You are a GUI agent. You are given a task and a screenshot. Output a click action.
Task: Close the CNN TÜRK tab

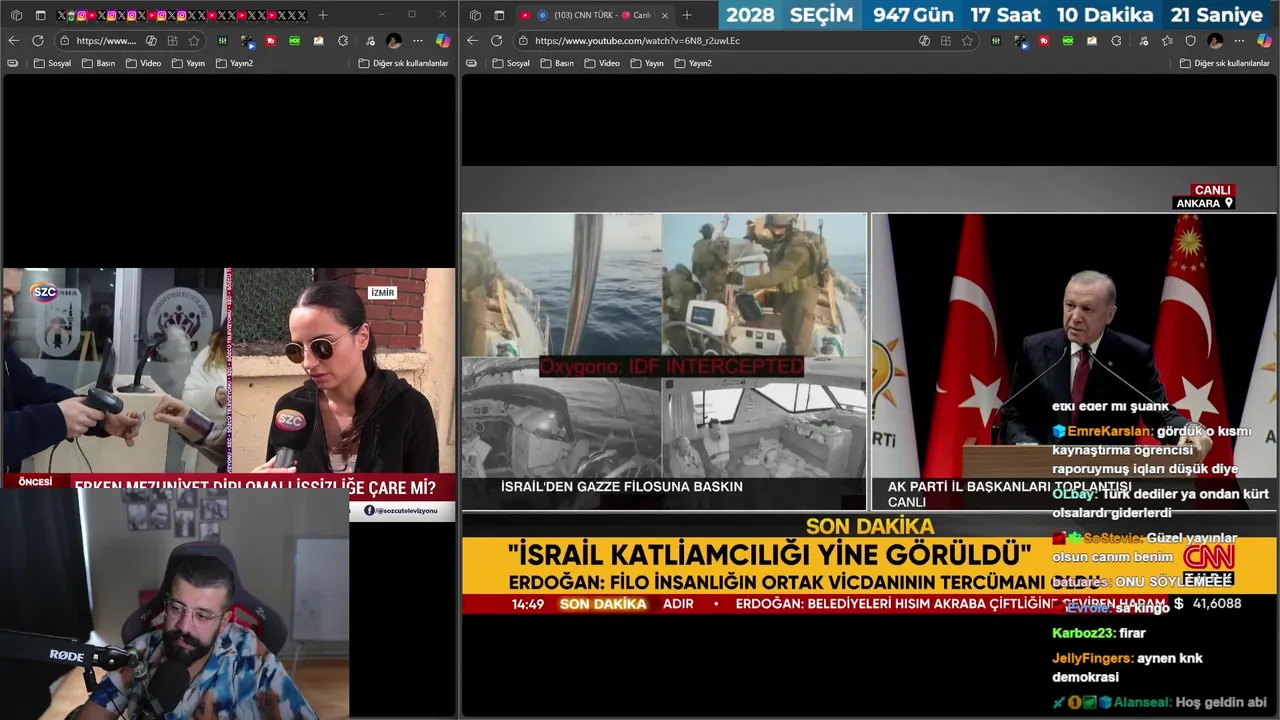(665, 15)
